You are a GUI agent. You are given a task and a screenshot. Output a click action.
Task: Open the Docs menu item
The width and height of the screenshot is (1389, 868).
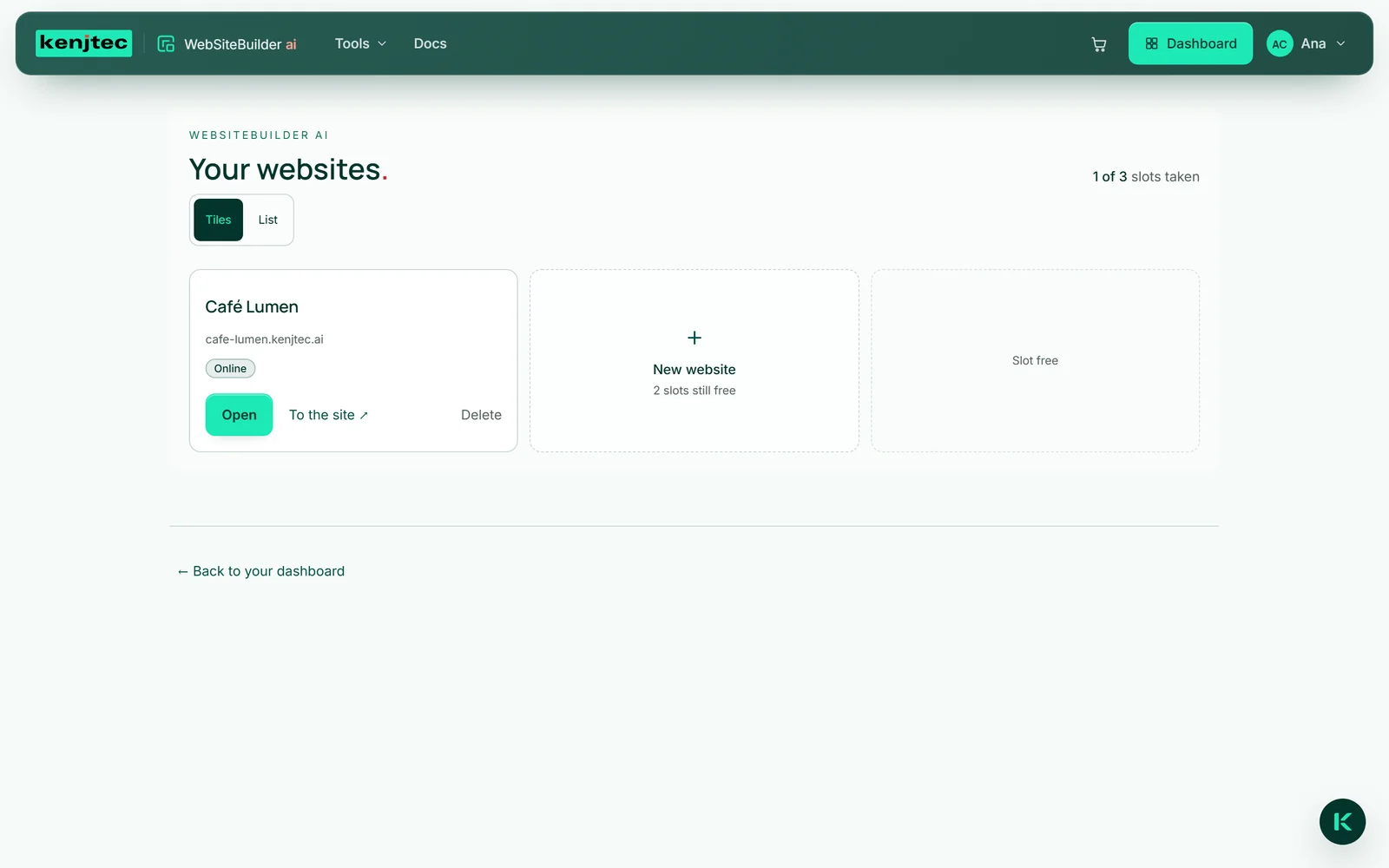pyautogui.click(x=430, y=43)
